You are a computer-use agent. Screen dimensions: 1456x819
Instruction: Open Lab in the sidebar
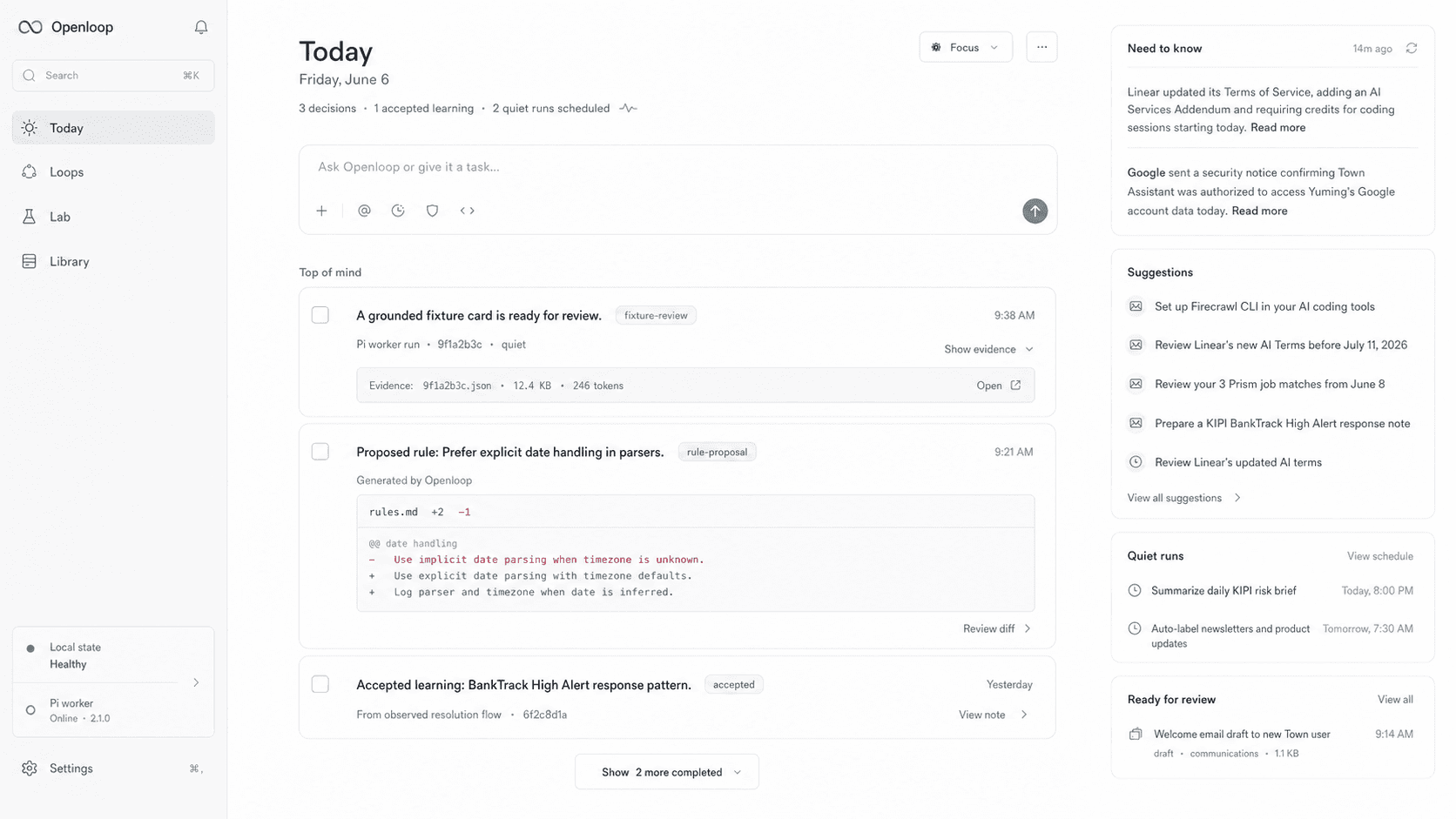point(113,217)
